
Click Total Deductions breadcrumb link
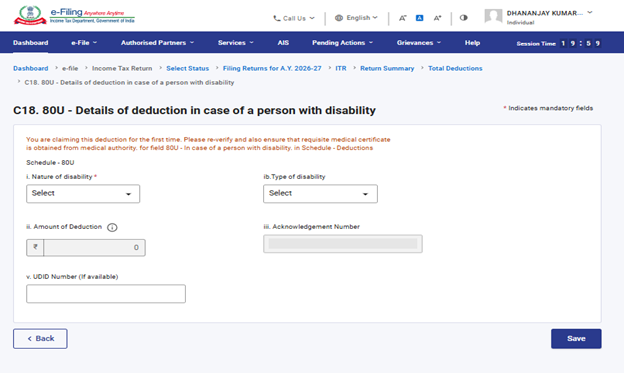455,68
